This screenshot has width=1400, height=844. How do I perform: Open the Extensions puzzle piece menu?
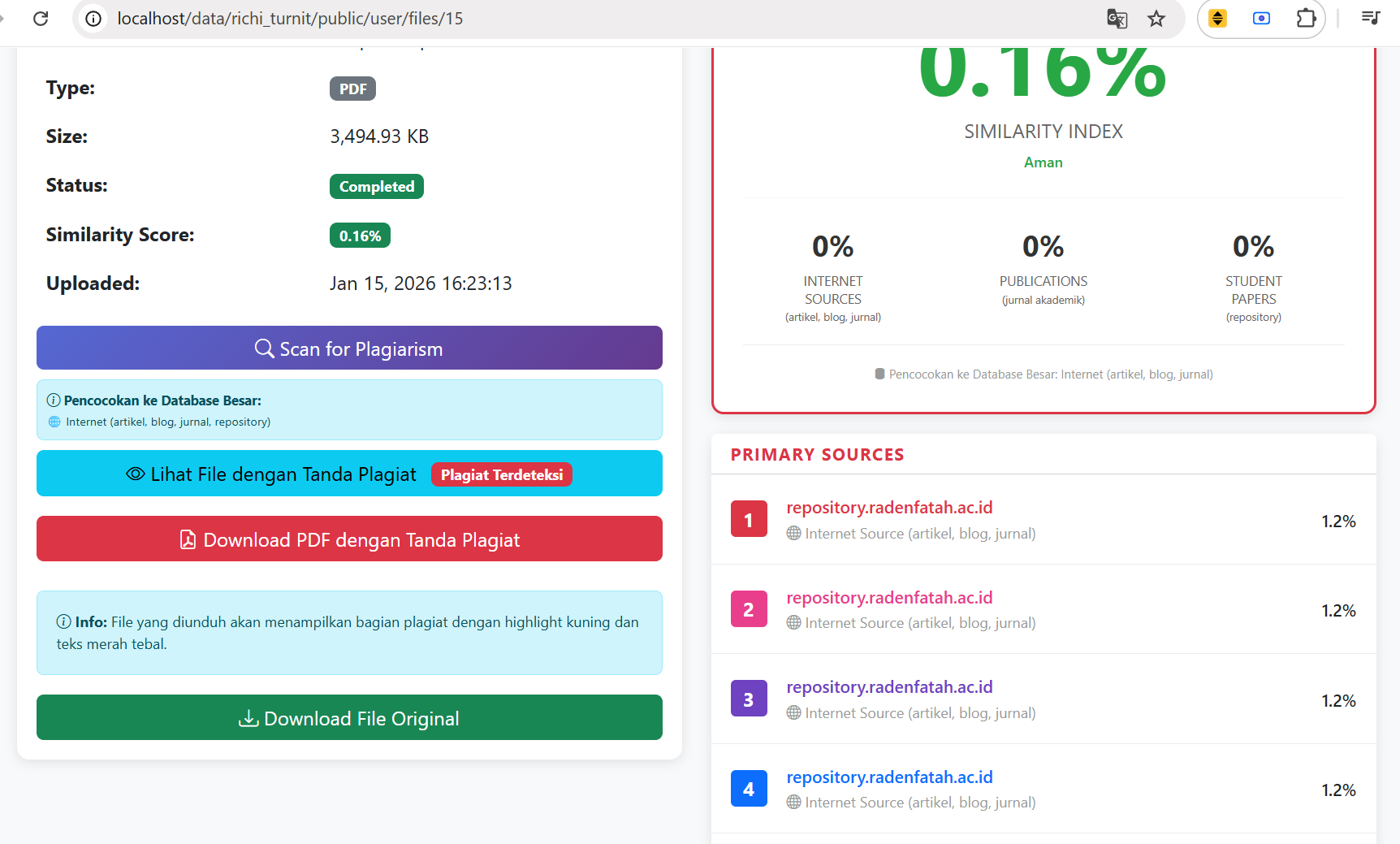tap(1306, 18)
